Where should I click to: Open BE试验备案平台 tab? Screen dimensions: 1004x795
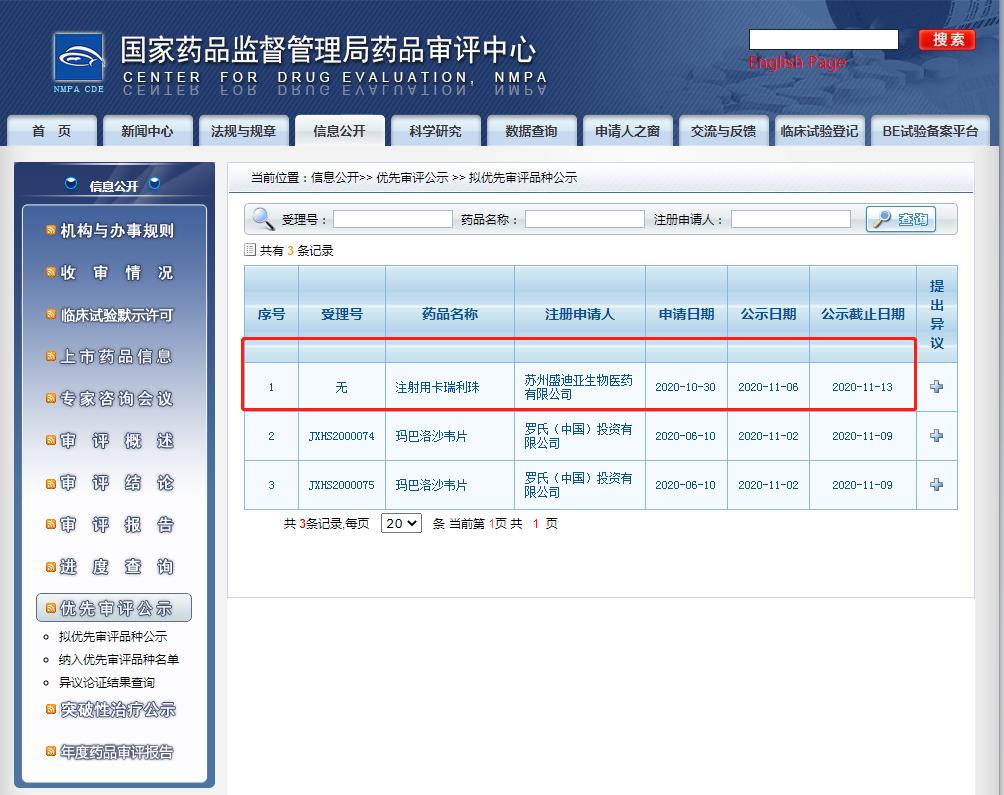click(x=930, y=131)
